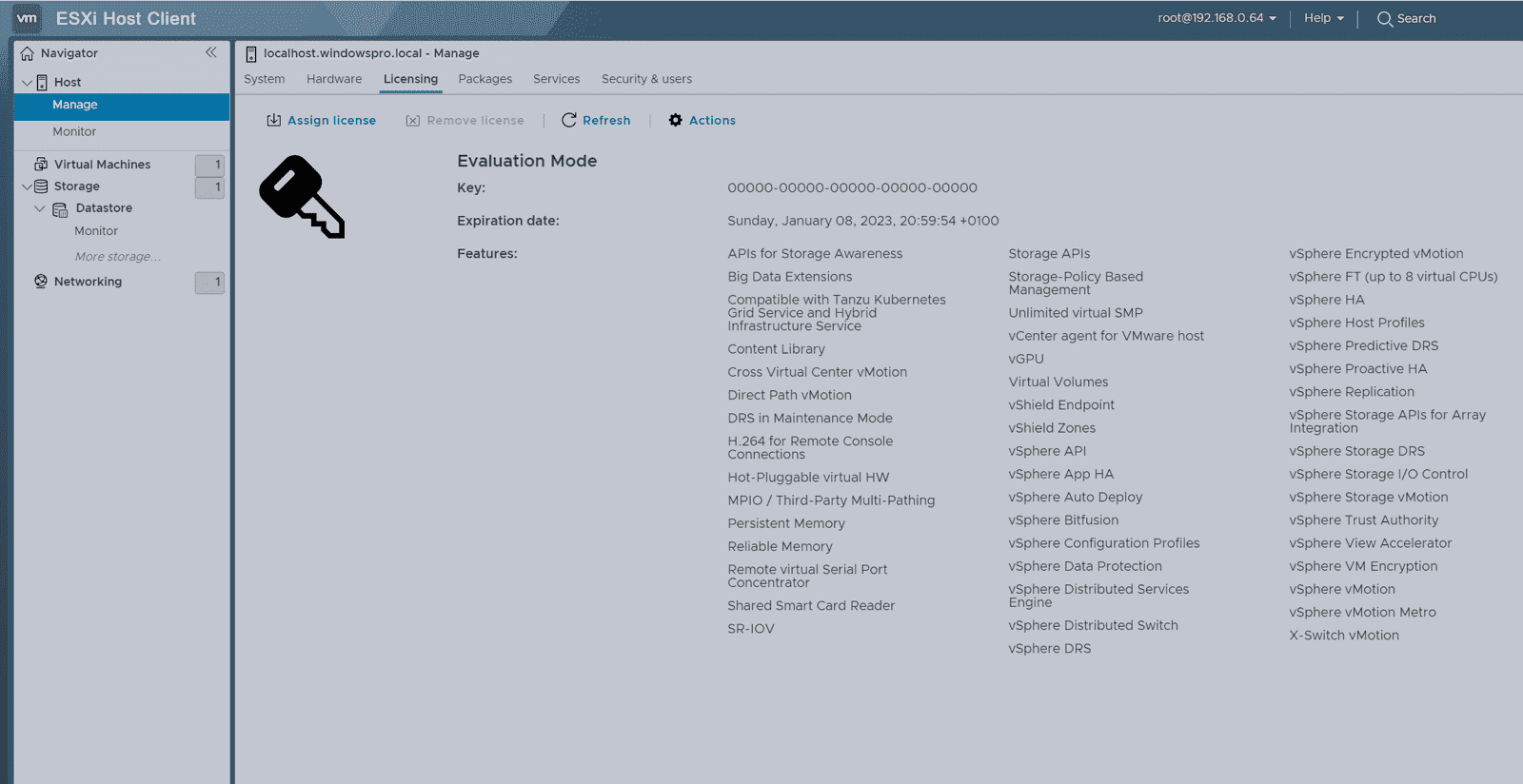Collapse the Navigator panel with double-chevron icon

211,53
